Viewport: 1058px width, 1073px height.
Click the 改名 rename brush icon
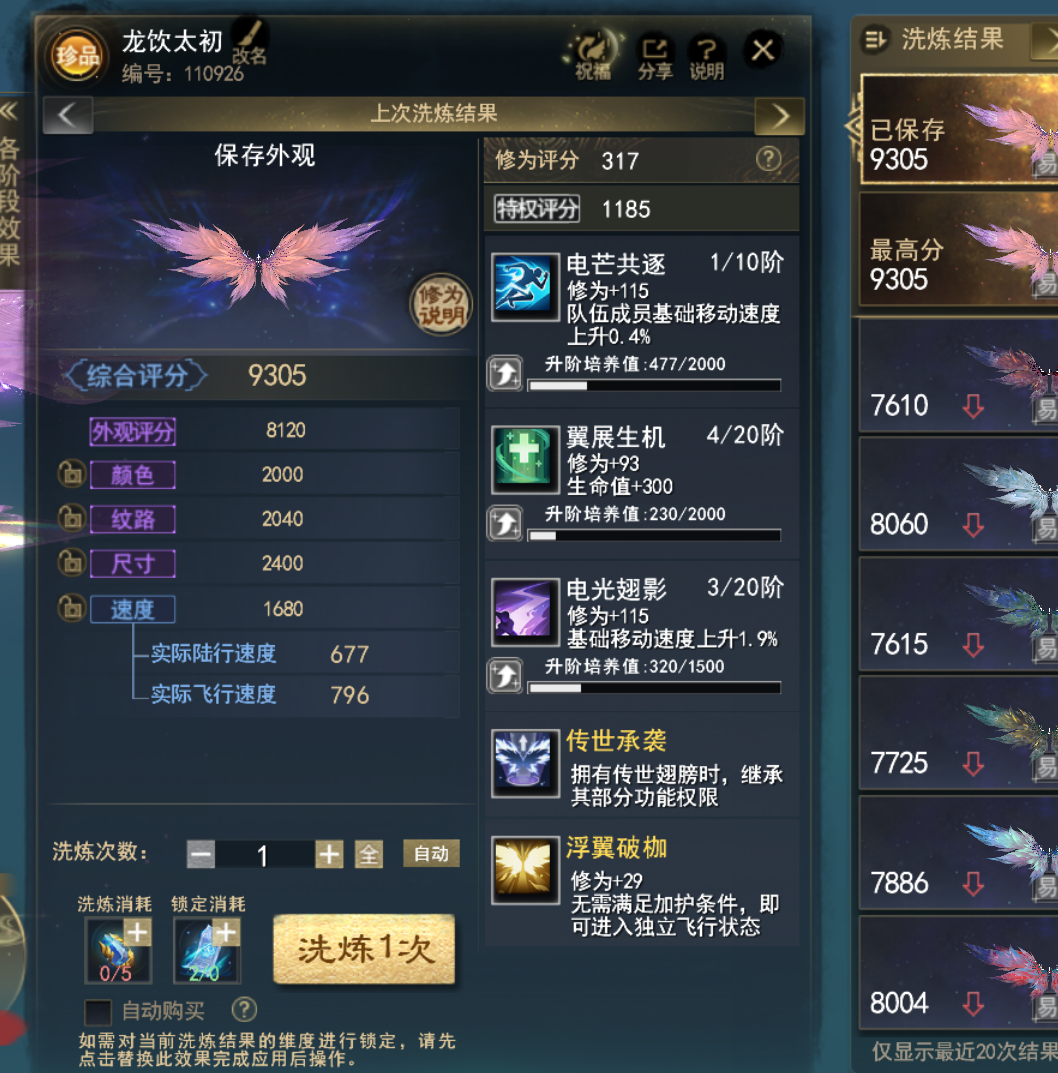pos(249,42)
